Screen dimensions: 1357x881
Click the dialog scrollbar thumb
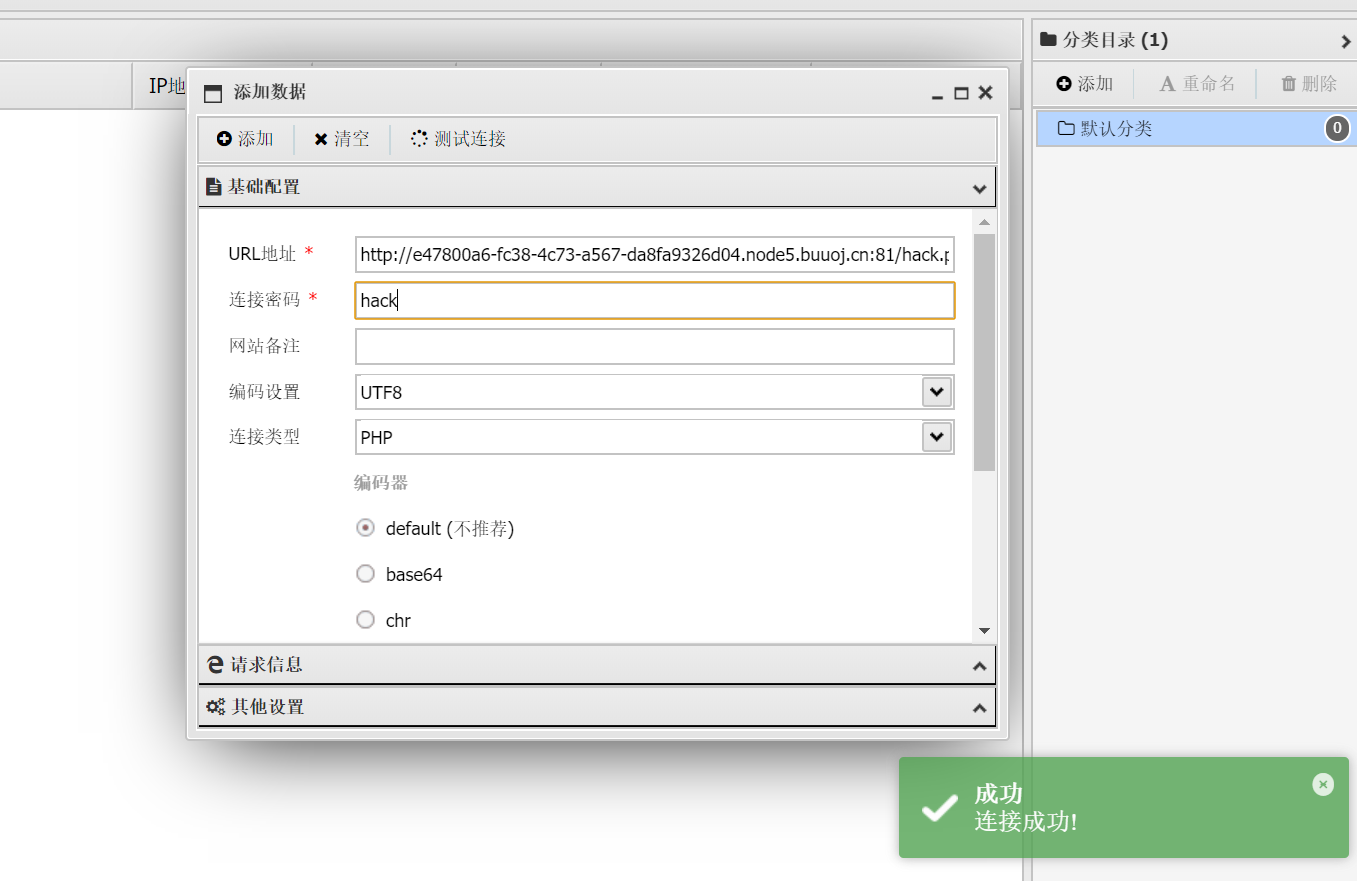click(x=984, y=352)
